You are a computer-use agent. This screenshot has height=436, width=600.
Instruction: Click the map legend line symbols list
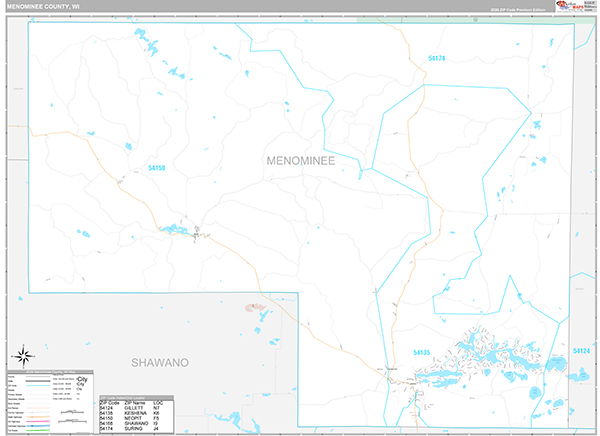point(40,400)
